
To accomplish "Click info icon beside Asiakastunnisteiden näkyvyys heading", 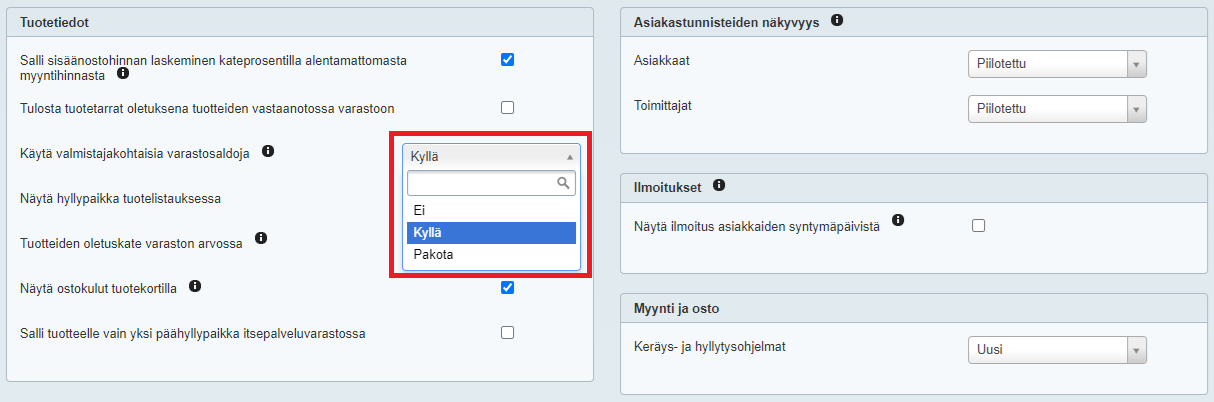I will point(837,20).
